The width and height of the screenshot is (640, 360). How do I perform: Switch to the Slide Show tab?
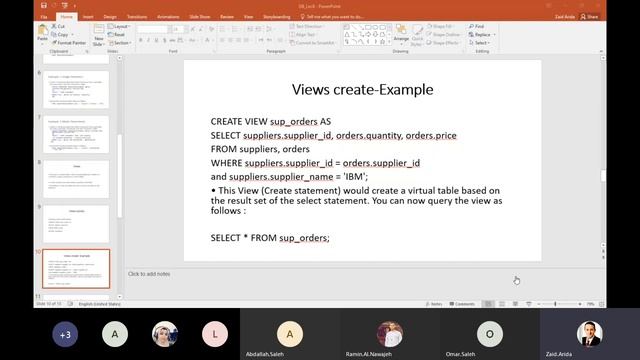pyautogui.click(x=200, y=17)
